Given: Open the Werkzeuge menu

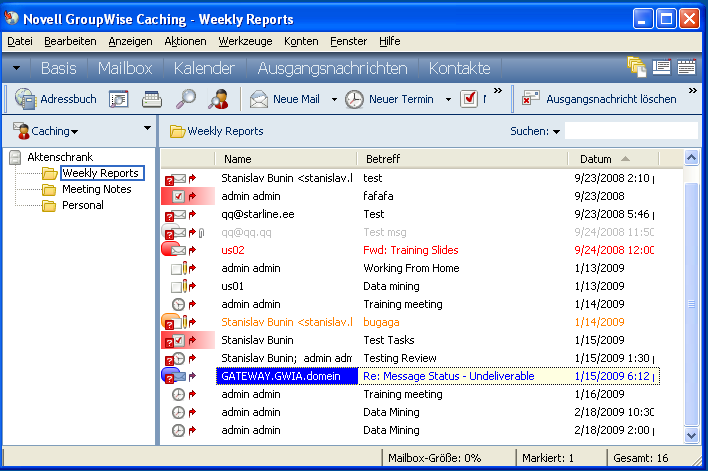Looking at the screenshot, I should click(245, 41).
